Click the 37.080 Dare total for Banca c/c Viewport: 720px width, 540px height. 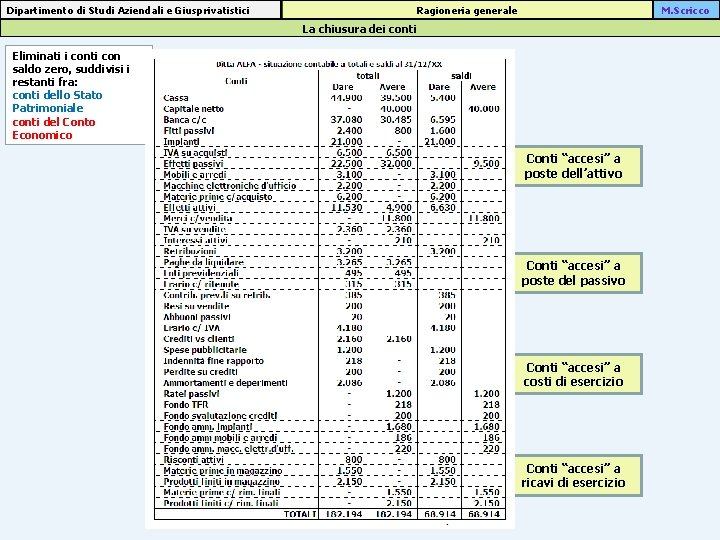click(x=346, y=120)
